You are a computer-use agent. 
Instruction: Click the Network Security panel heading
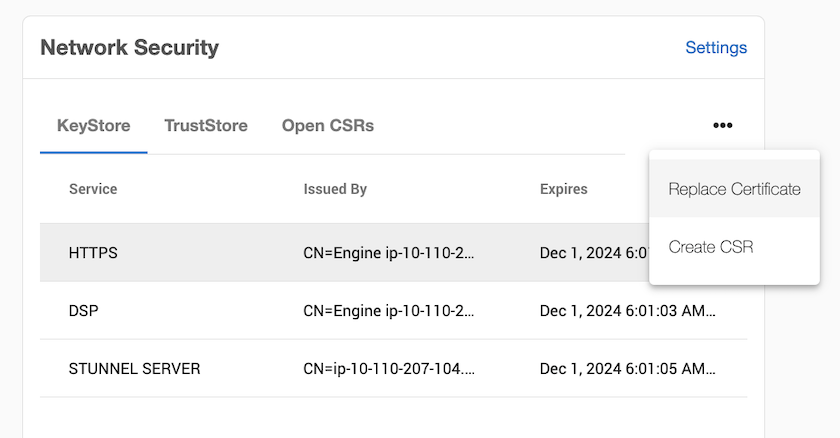(129, 47)
